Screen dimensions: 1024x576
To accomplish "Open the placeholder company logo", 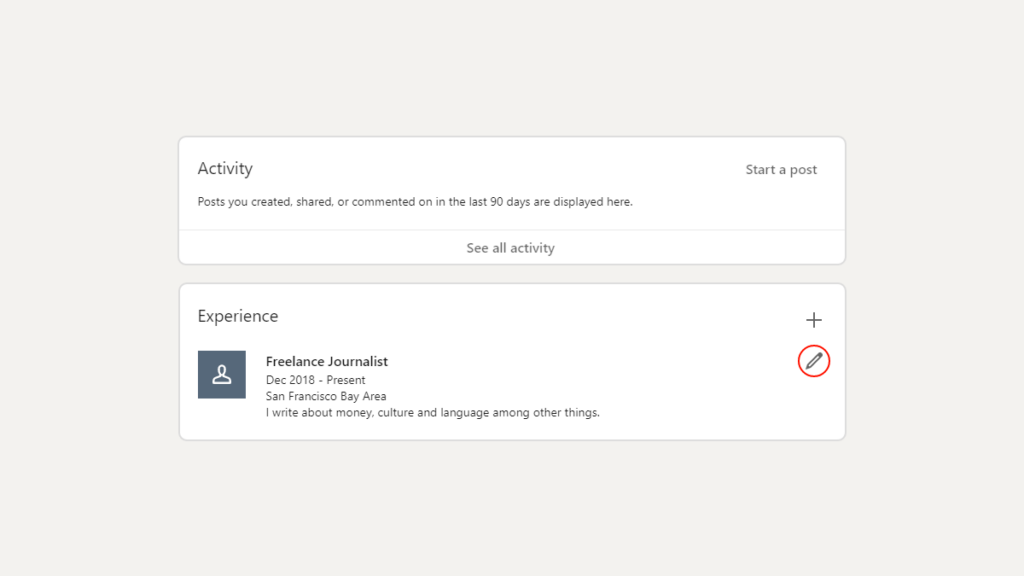I will pos(222,375).
